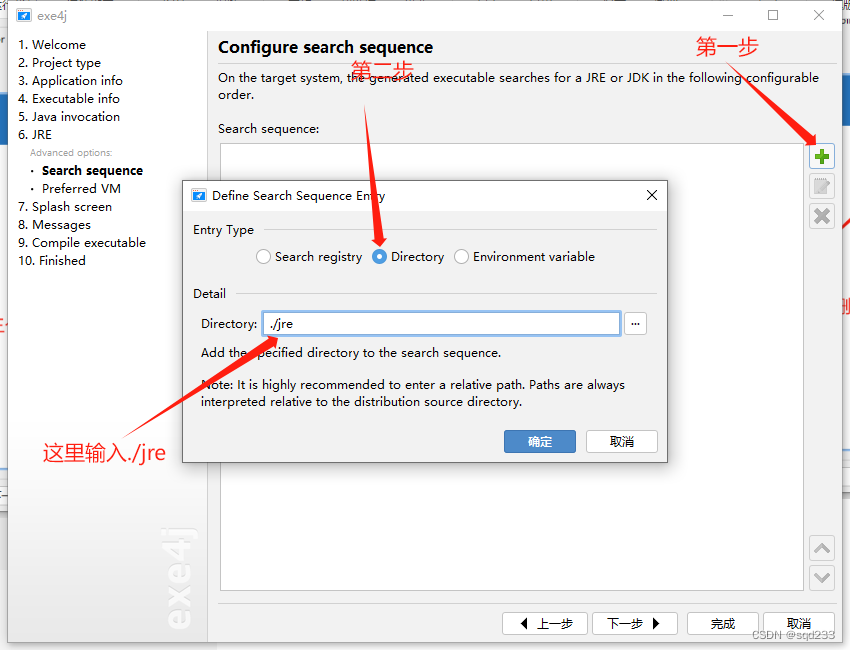Click the green plus add-entry icon
This screenshot has height=650, width=850.
tap(821, 157)
